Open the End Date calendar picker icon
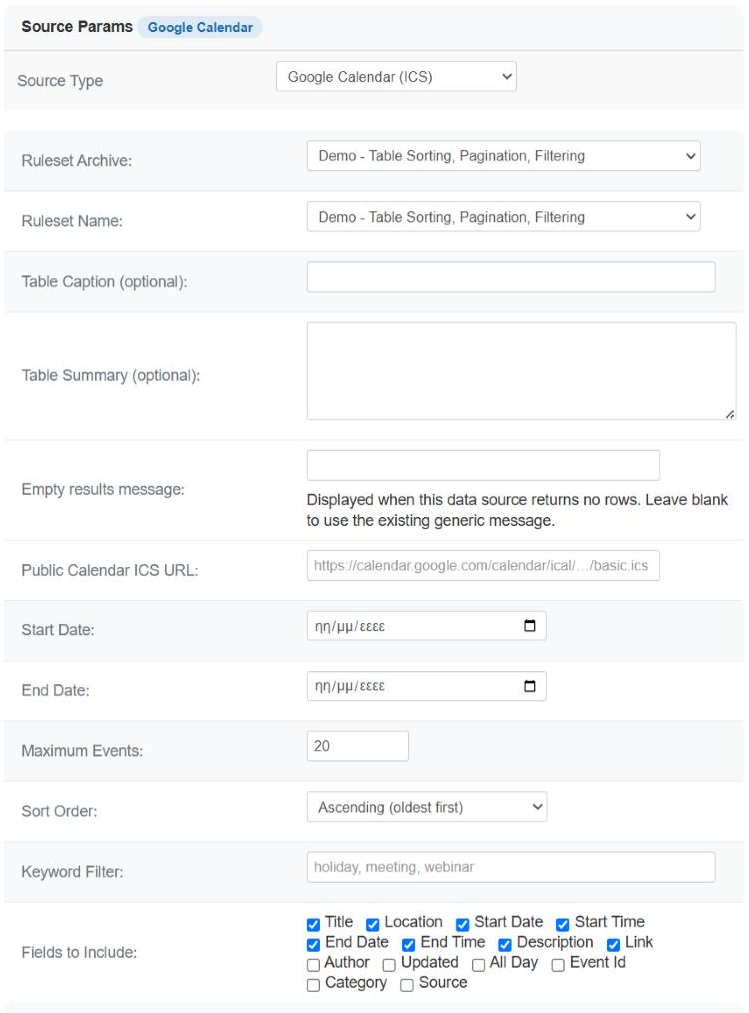This screenshot has width=749, height=1013. pos(529,685)
